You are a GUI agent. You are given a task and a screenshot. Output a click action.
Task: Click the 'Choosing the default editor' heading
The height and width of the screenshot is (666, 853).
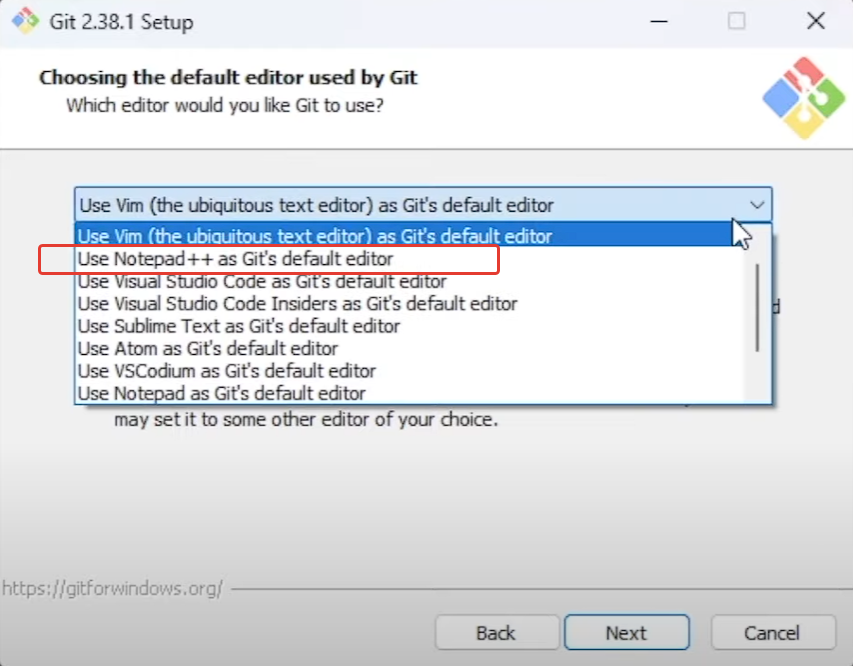pyautogui.click(x=228, y=78)
